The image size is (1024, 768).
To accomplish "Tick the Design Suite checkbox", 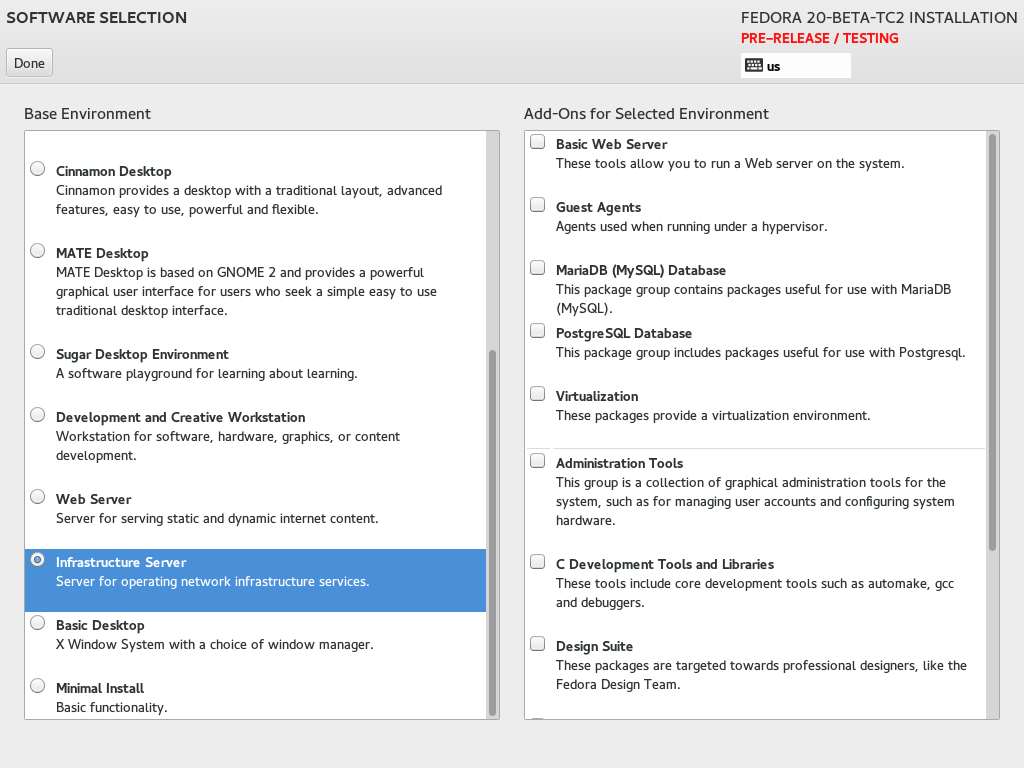I will pos(537,644).
